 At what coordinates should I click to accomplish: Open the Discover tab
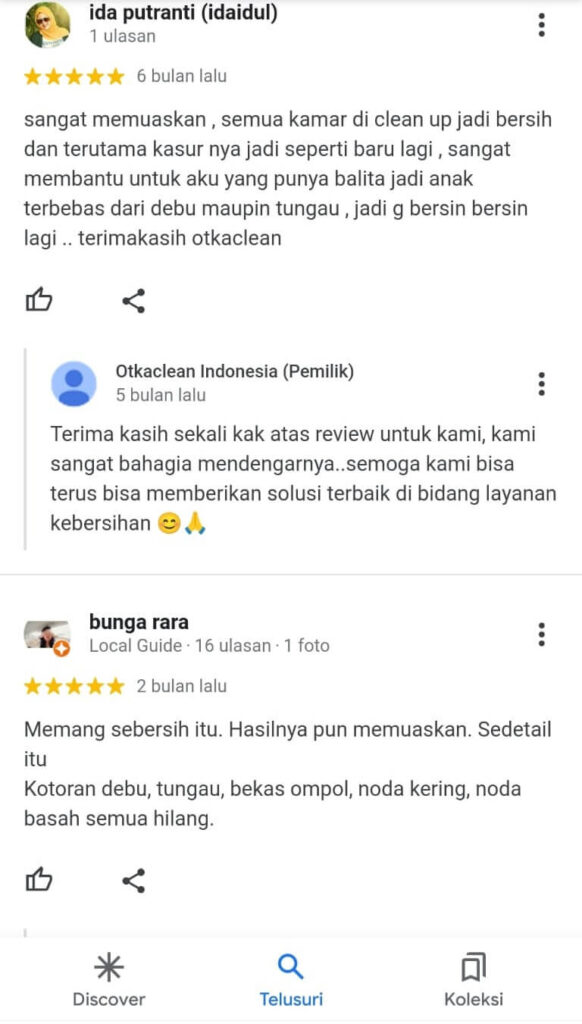point(109,980)
